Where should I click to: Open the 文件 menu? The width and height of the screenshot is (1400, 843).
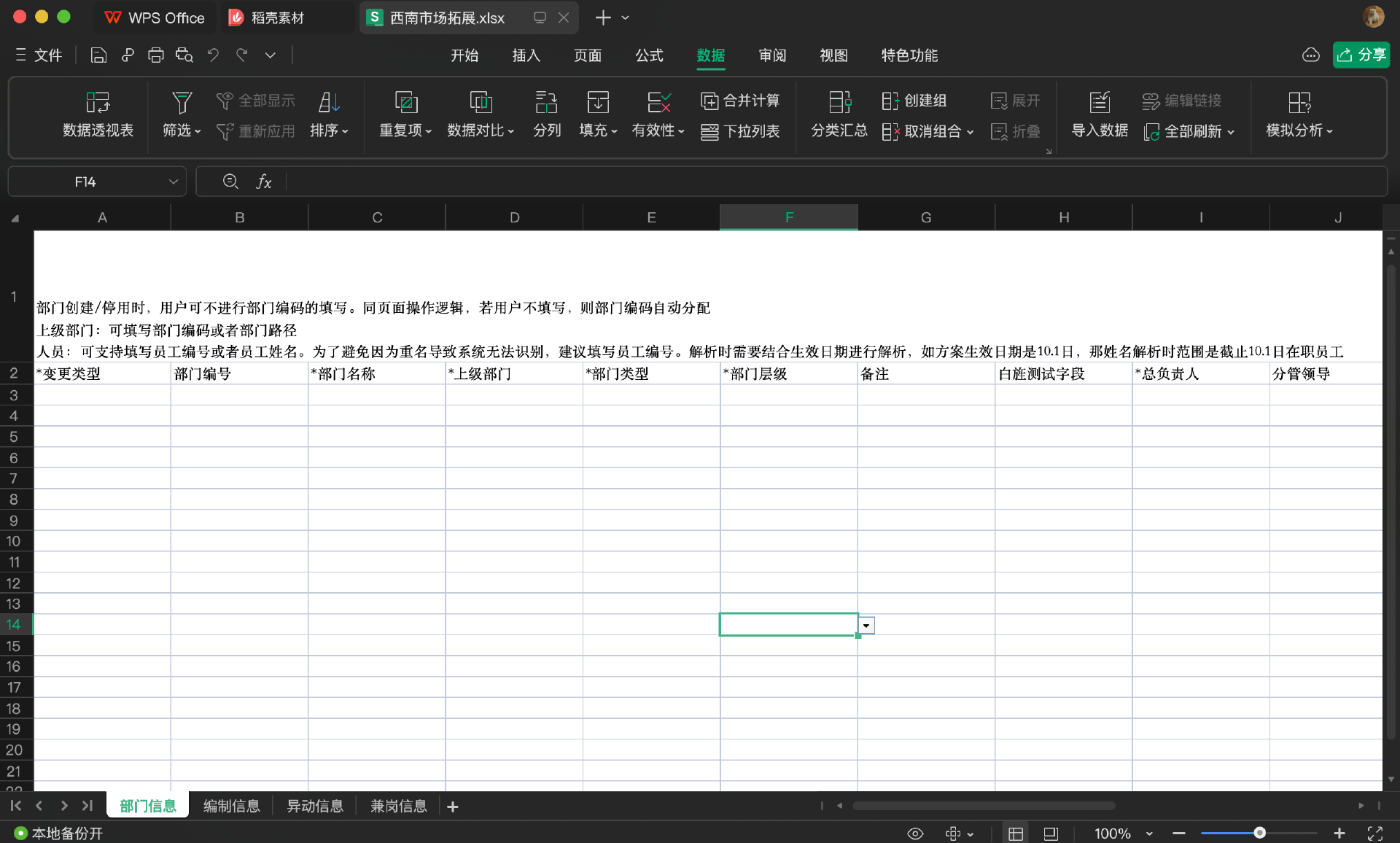(39, 55)
